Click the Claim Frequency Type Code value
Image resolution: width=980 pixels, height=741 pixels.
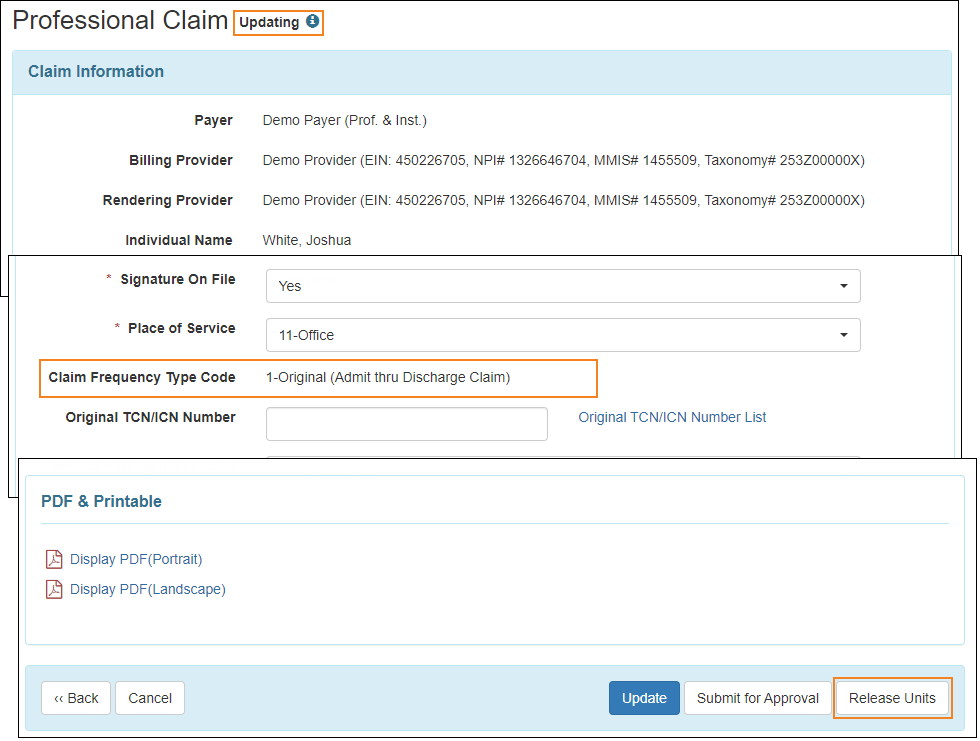pyautogui.click(x=388, y=377)
